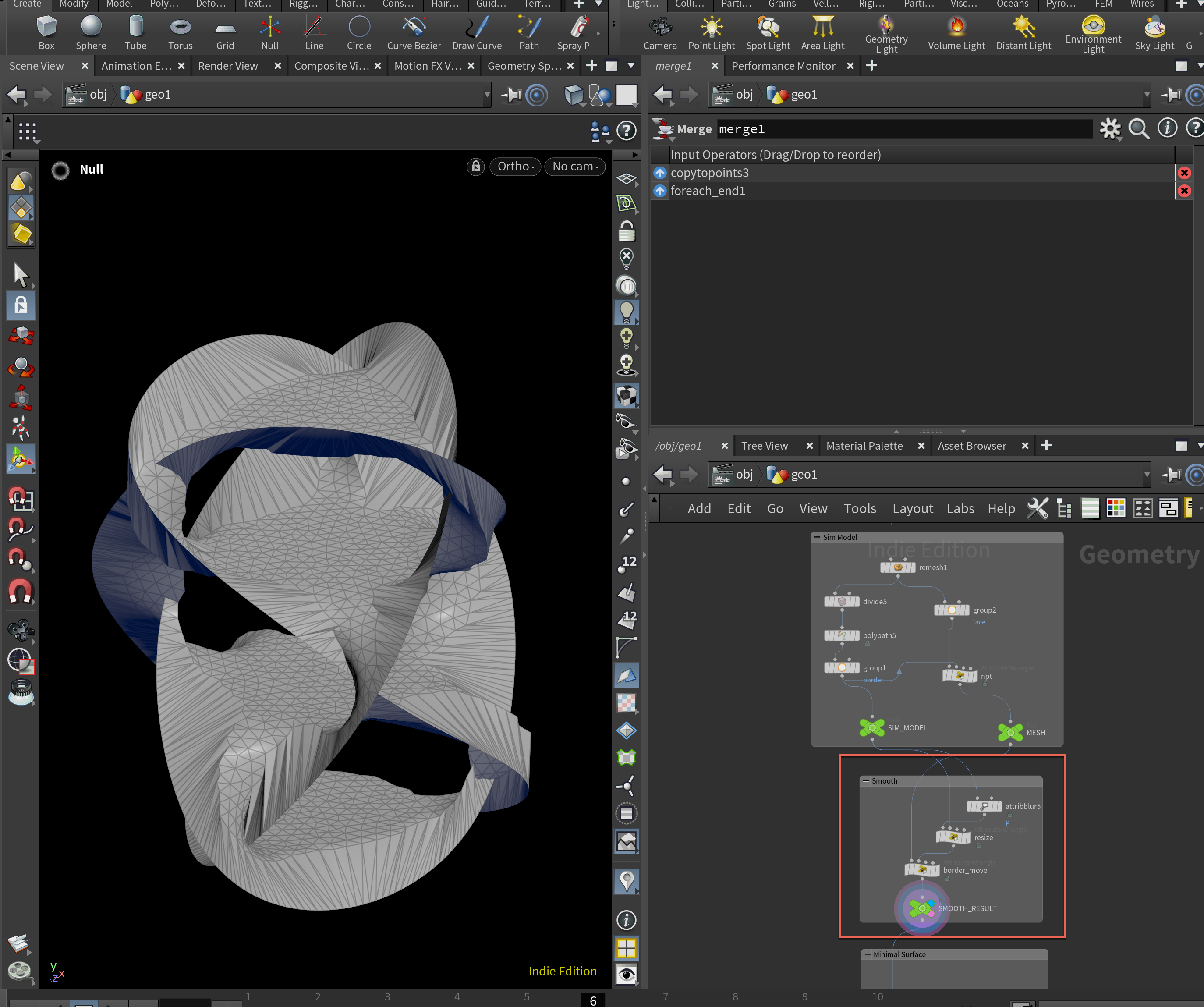Toggle the viewport lock camera icon
Screen dimensions: 1204x1007
475,167
